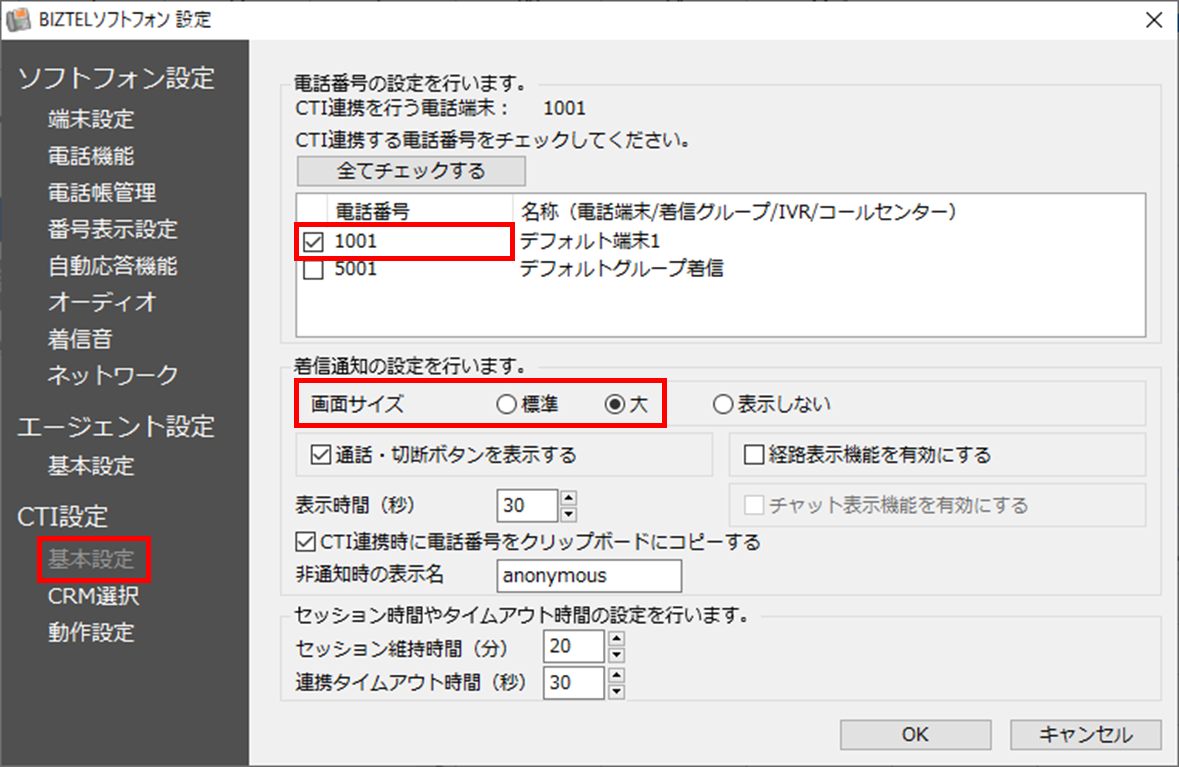The height and width of the screenshot is (767, 1179).
Task: Click the 電話番号 column header
Action: pos(420,212)
